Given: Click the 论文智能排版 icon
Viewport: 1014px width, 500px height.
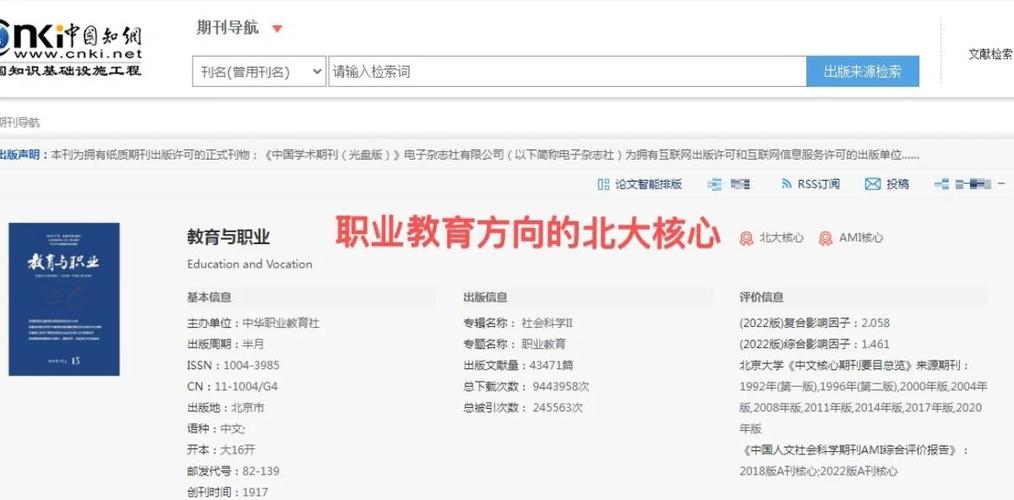Looking at the screenshot, I should pyautogui.click(x=603, y=184).
